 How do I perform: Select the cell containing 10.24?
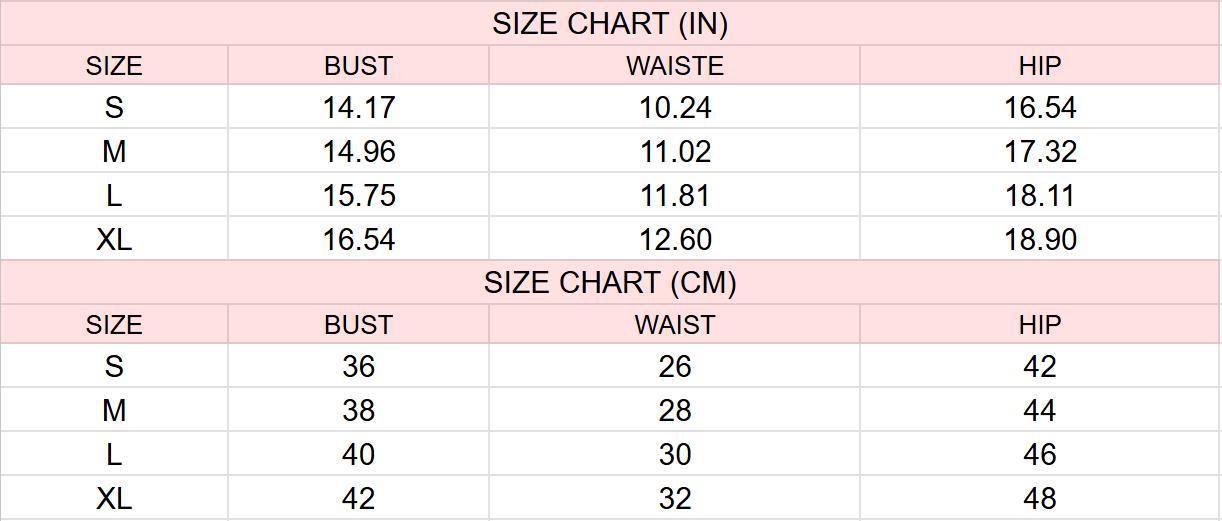675,107
